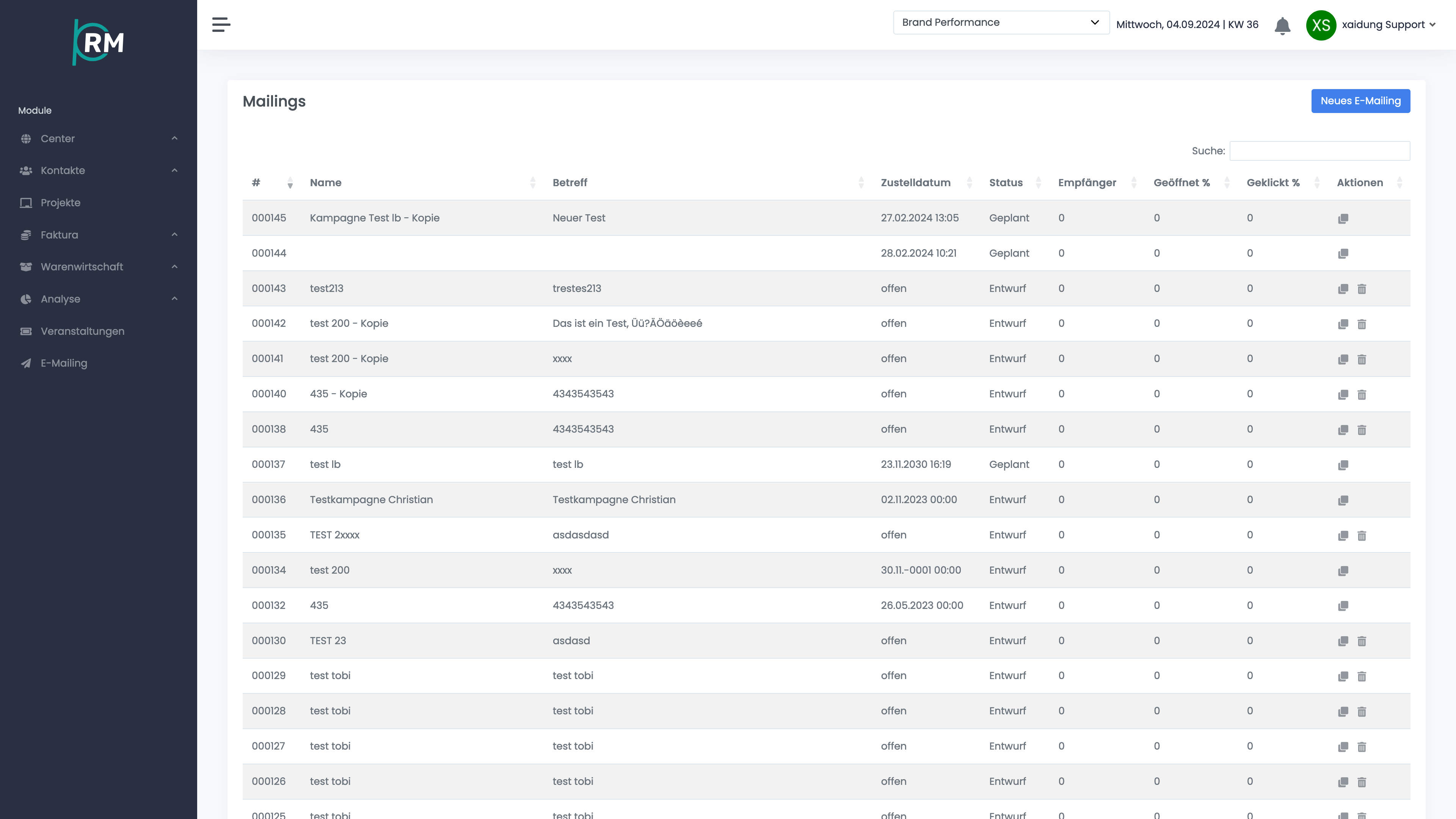Click Geplant status of mailing 000137

[x=1009, y=464]
